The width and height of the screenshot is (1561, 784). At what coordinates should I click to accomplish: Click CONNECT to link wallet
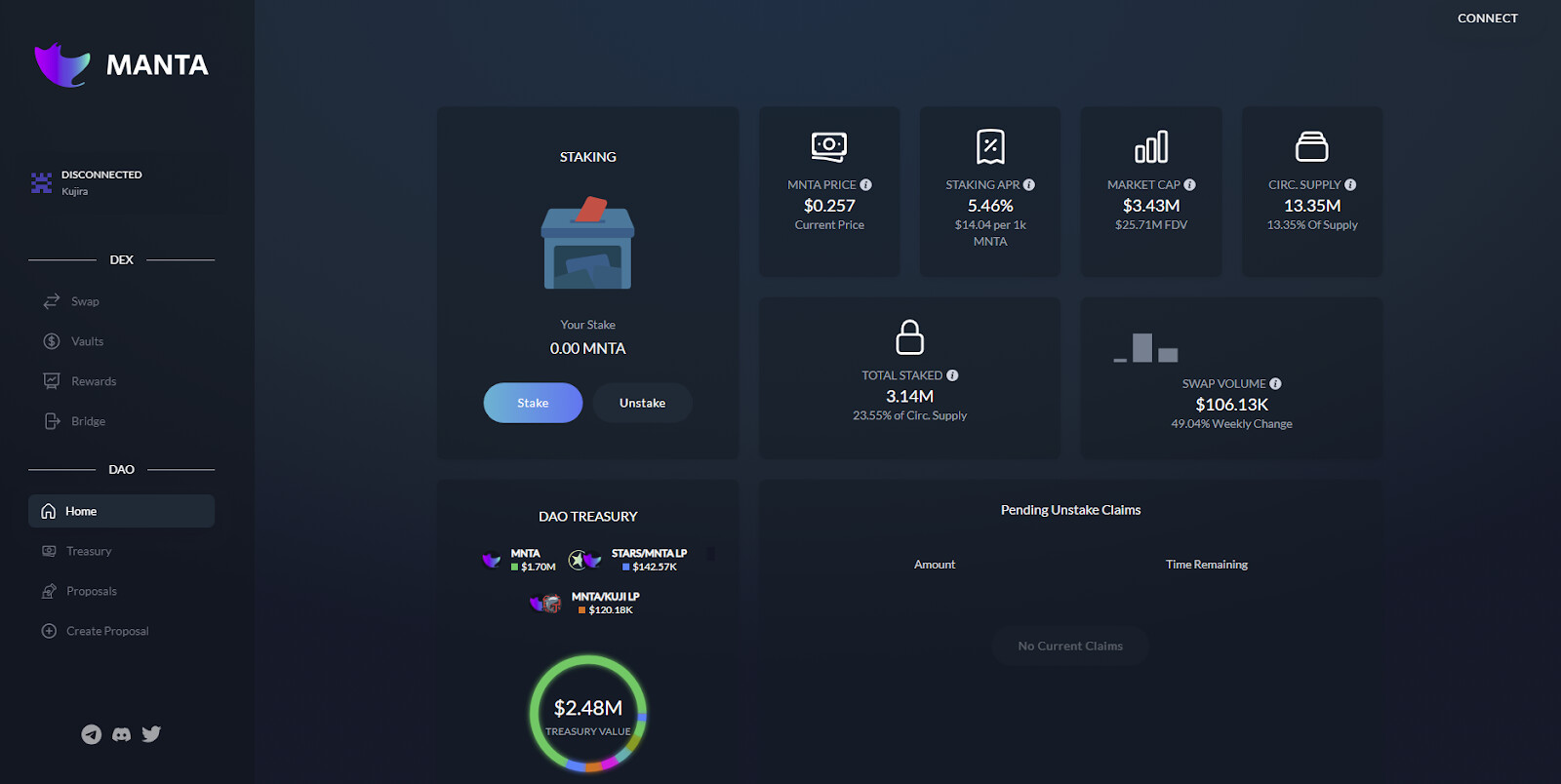tap(1487, 19)
